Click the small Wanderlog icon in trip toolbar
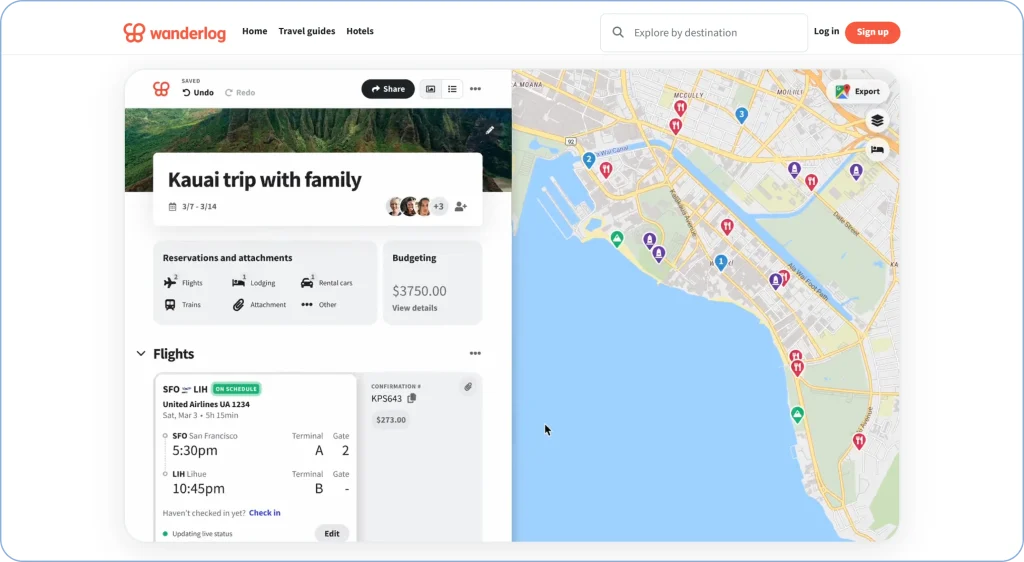1024x562 pixels. click(x=161, y=89)
